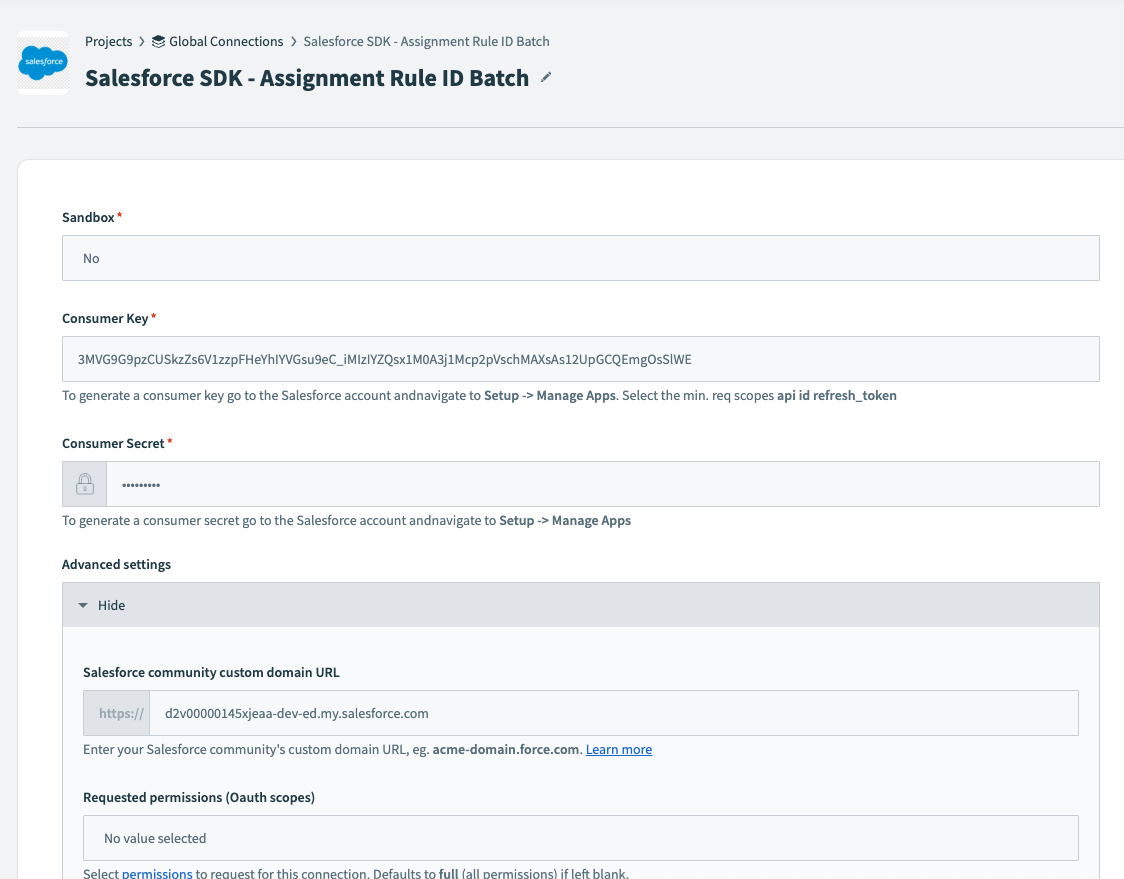Click the chevron beside Hide label
This screenshot has height=879, width=1124.
click(x=85, y=605)
